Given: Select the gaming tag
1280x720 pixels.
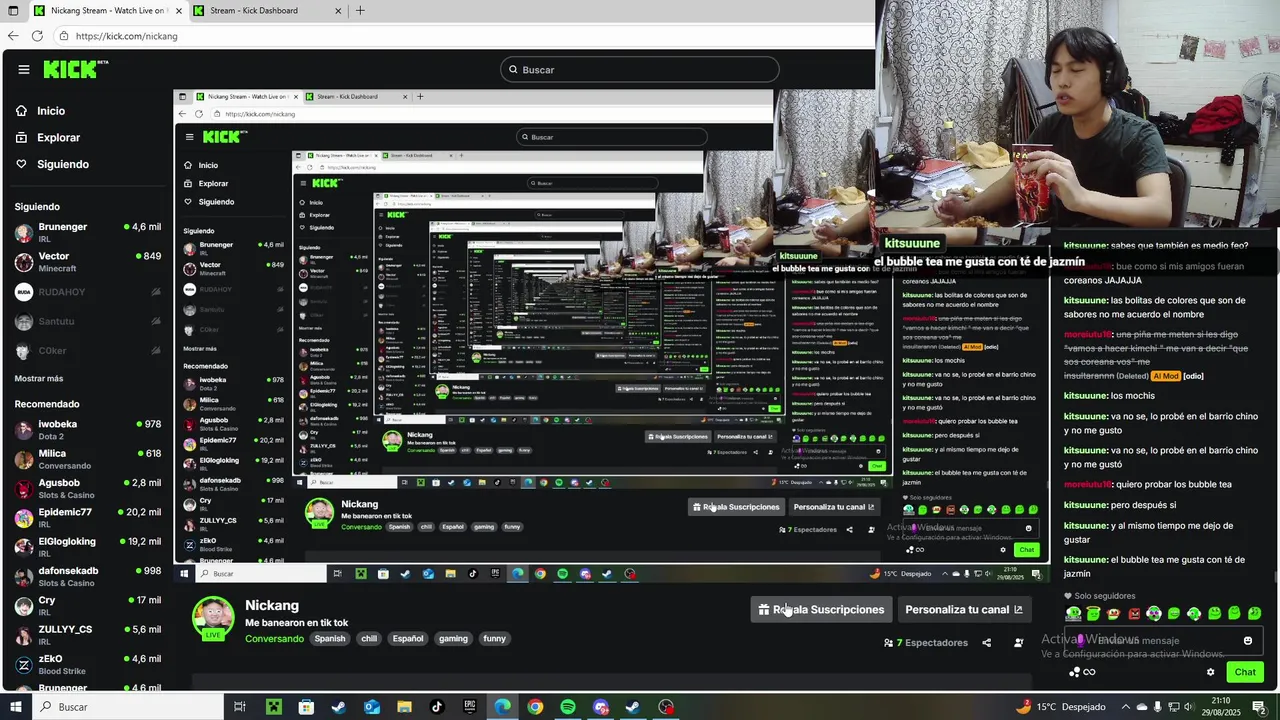Looking at the screenshot, I should pyautogui.click(x=453, y=639).
